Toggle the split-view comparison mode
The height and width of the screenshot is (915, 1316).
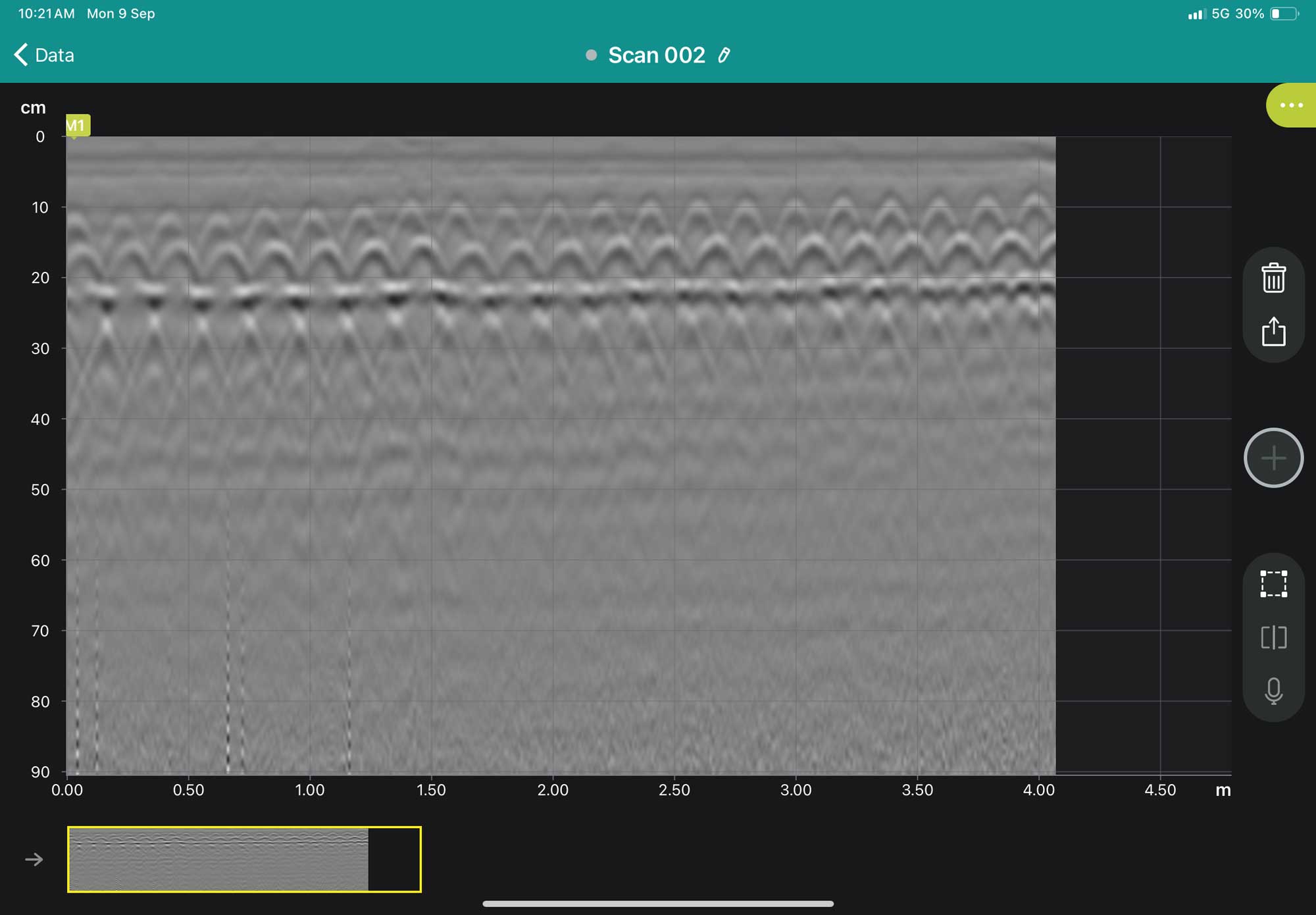[1274, 638]
